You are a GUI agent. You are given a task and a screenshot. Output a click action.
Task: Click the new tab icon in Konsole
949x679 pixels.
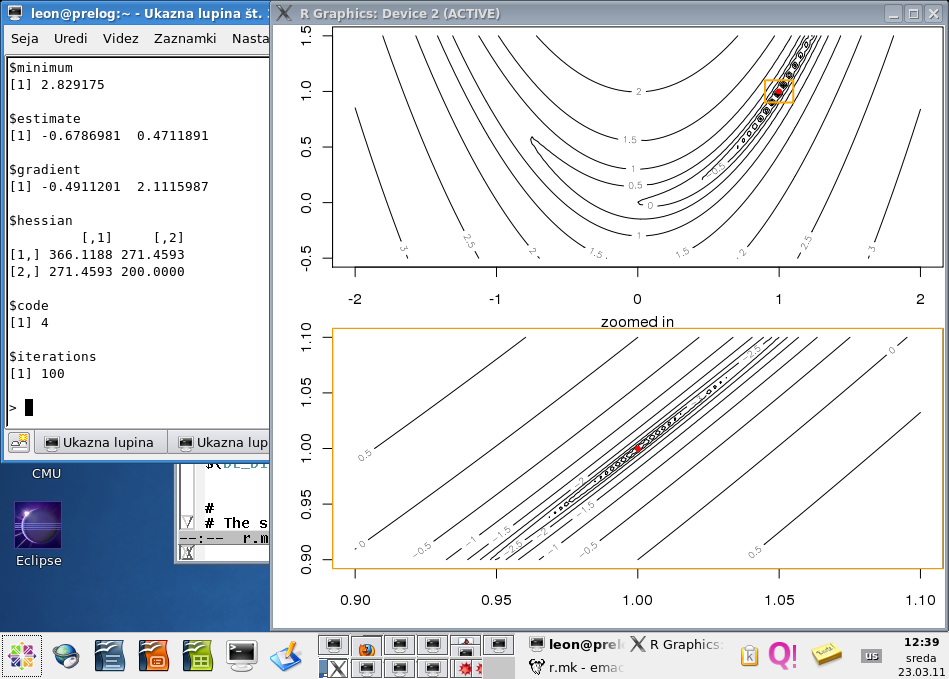(x=19, y=441)
